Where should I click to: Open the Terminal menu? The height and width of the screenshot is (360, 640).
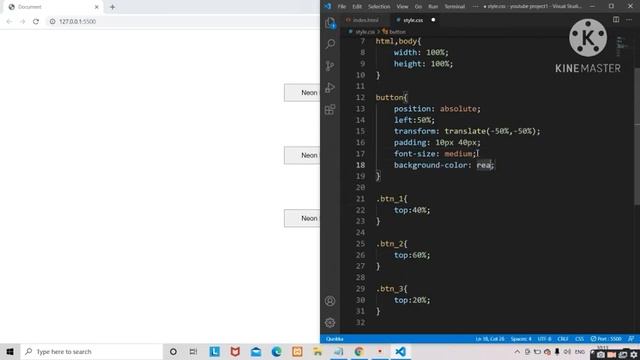coord(455,7)
